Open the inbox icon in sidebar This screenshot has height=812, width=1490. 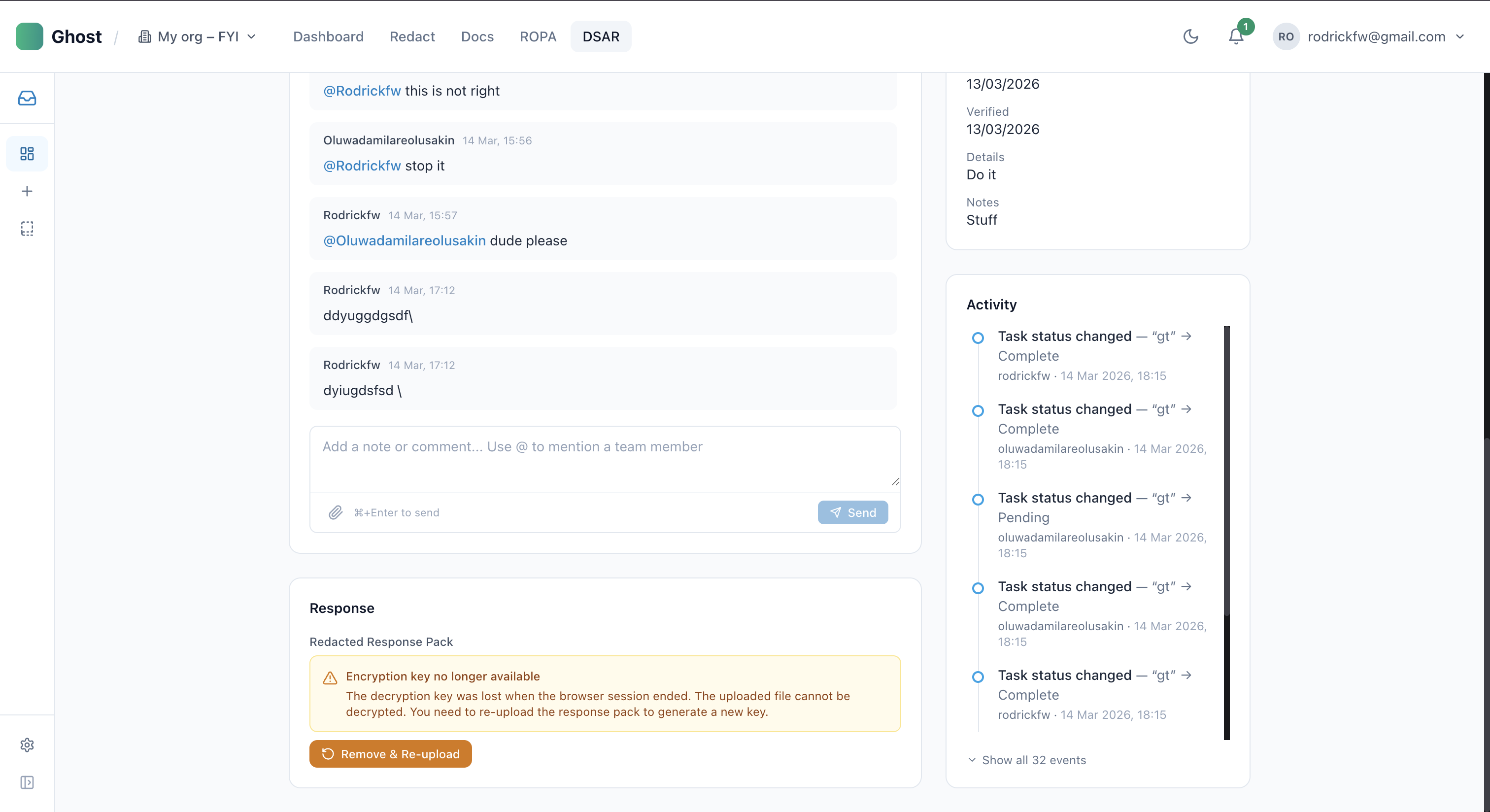[x=27, y=98]
